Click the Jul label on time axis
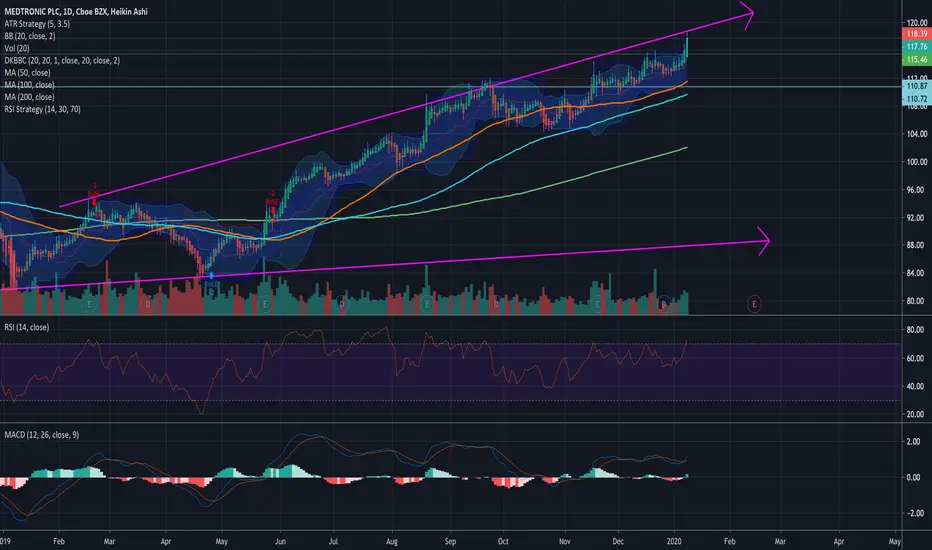Screen dimensions: 932x550 (333, 542)
